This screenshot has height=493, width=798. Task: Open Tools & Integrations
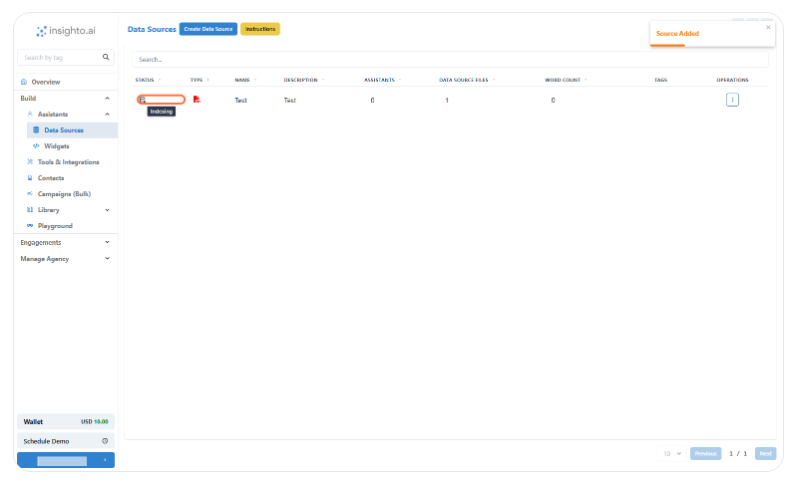coord(68,162)
